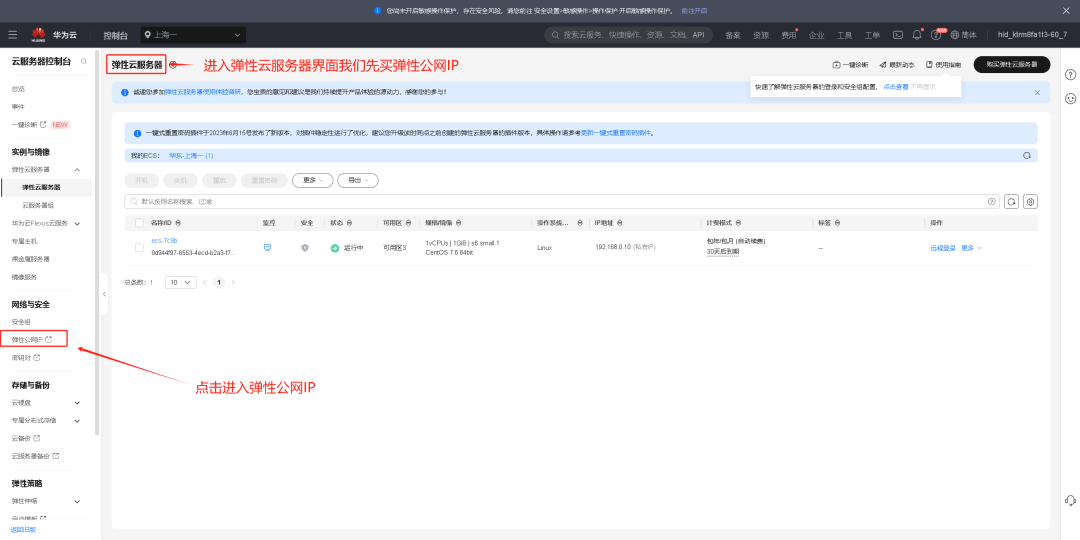Click search help question mark icon
Screen dimensions: 1080x540
992,201
